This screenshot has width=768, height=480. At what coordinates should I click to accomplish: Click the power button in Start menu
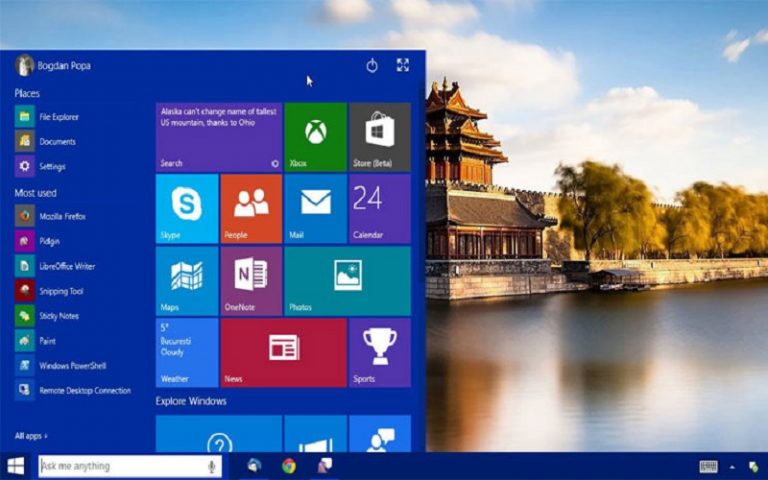(372, 65)
